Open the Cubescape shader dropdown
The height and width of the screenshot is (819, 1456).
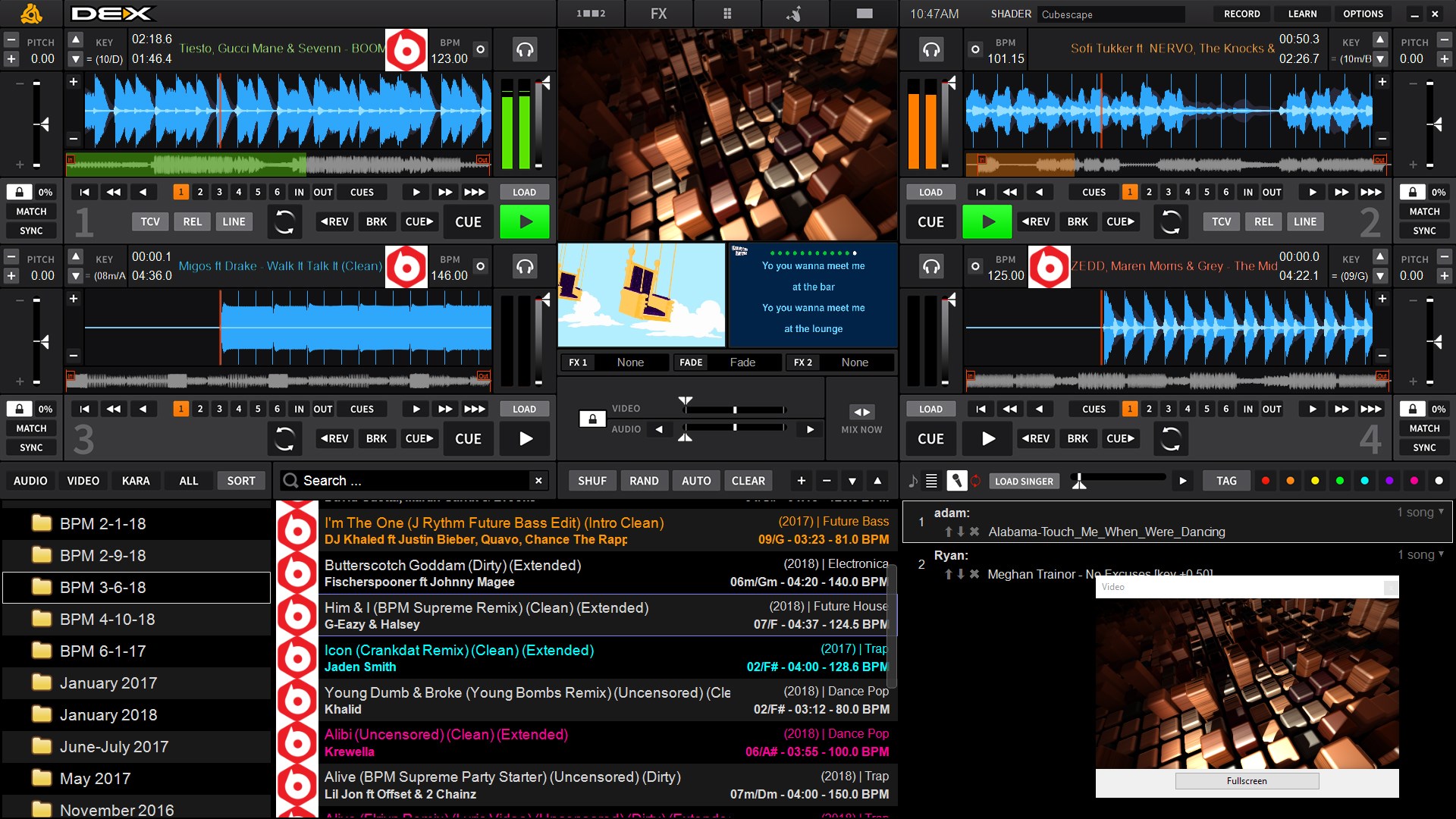(1110, 14)
